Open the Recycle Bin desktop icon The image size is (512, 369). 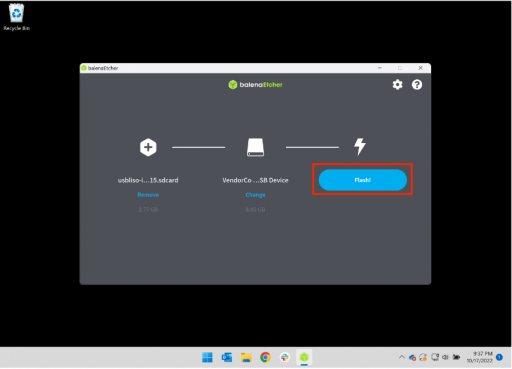16,17
